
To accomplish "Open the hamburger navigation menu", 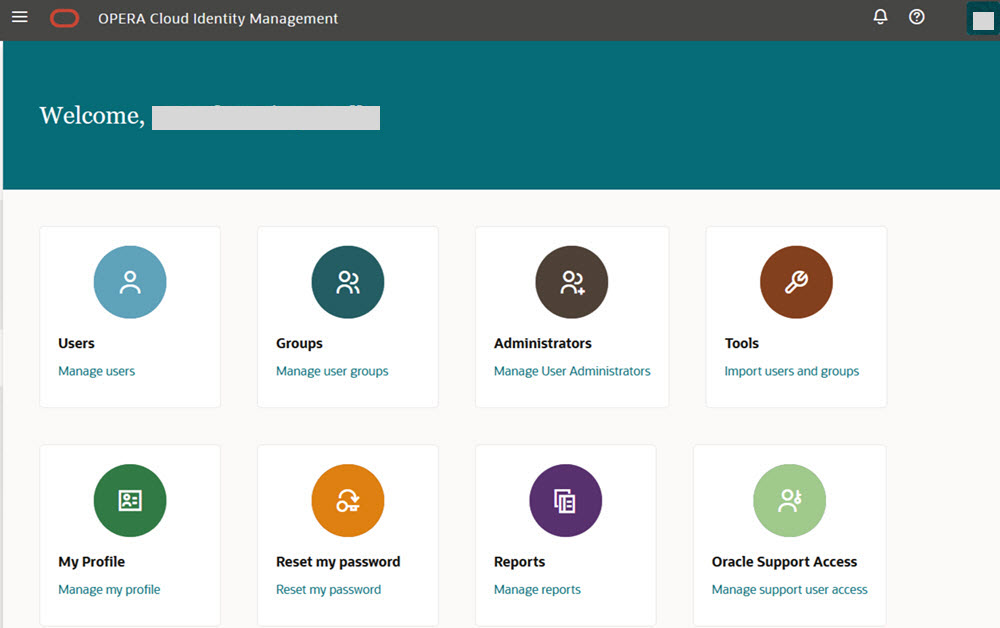I will [19, 17].
